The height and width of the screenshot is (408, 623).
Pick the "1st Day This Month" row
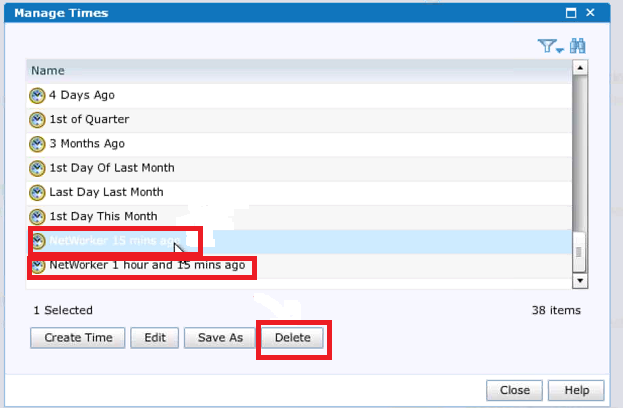[x=299, y=217]
